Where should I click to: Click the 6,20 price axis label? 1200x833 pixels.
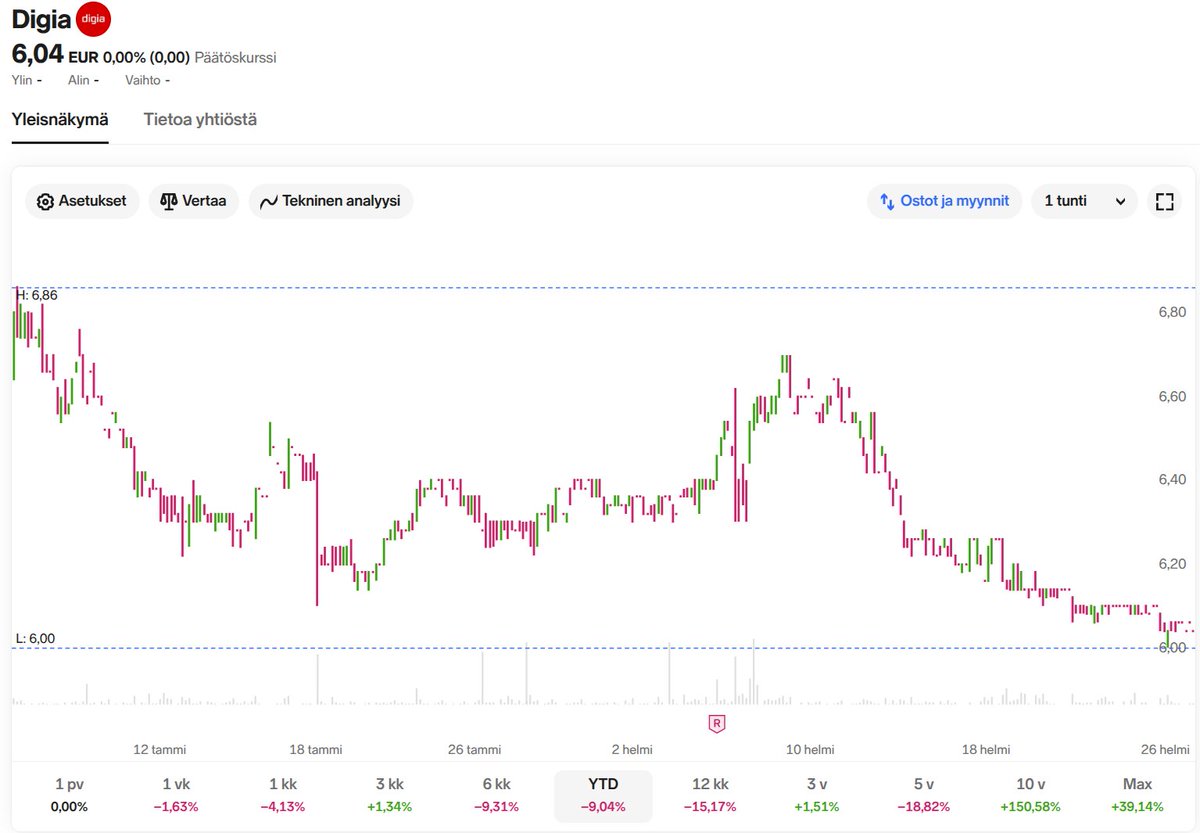1171,564
